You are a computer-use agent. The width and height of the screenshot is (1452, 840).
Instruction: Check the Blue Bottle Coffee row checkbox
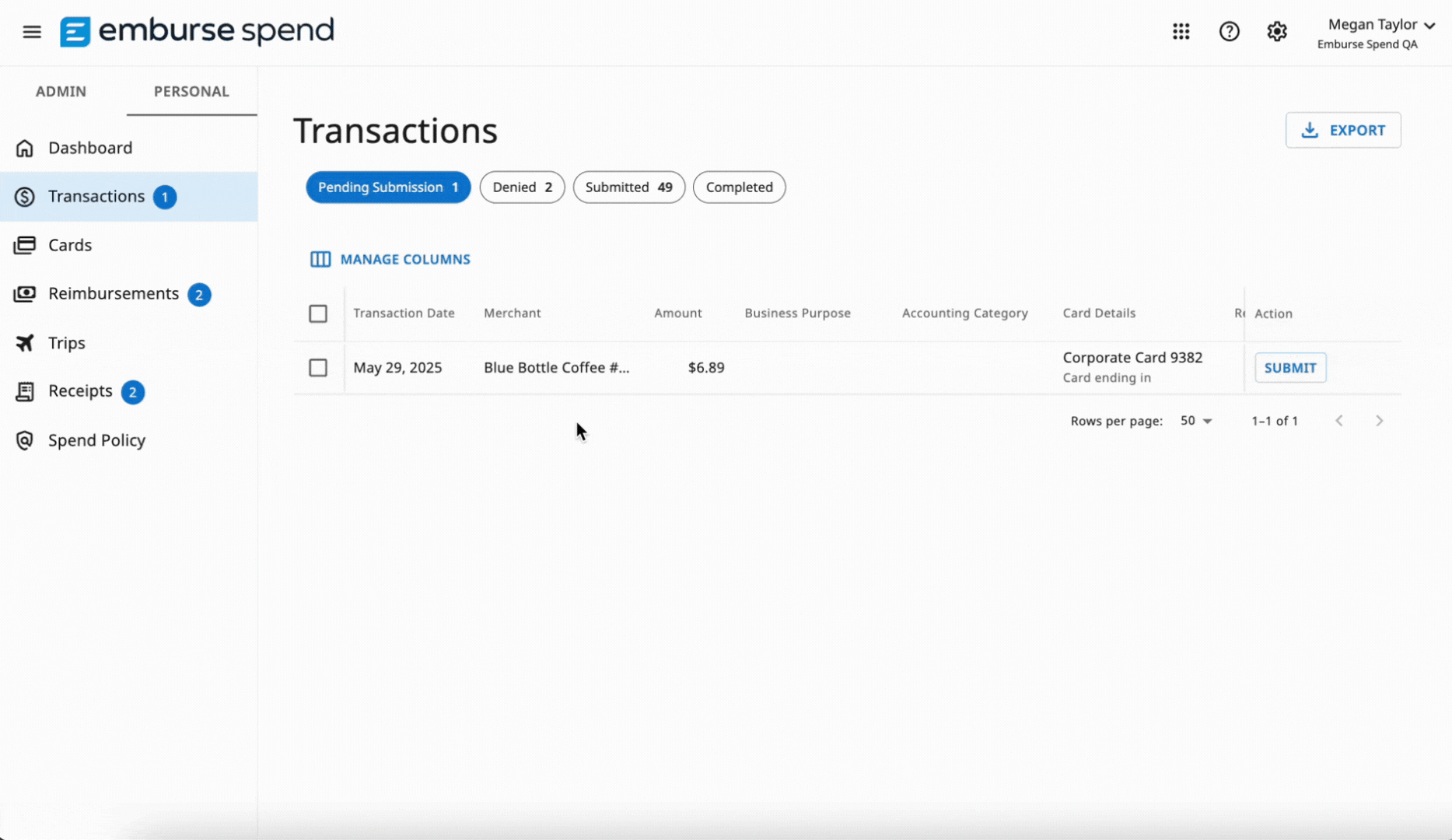[x=318, y=367]
